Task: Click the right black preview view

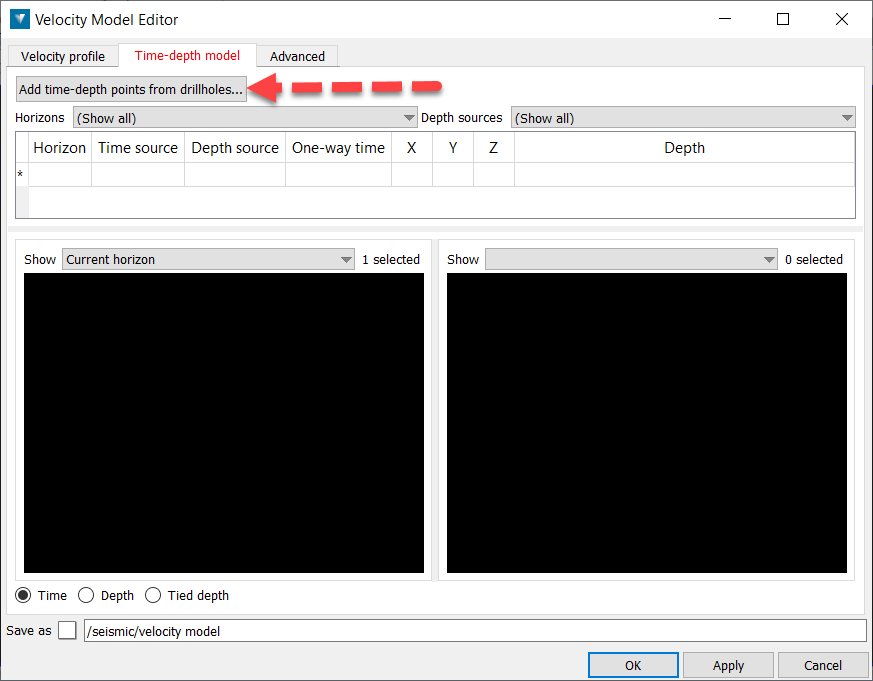Action: tap(647, 423)
